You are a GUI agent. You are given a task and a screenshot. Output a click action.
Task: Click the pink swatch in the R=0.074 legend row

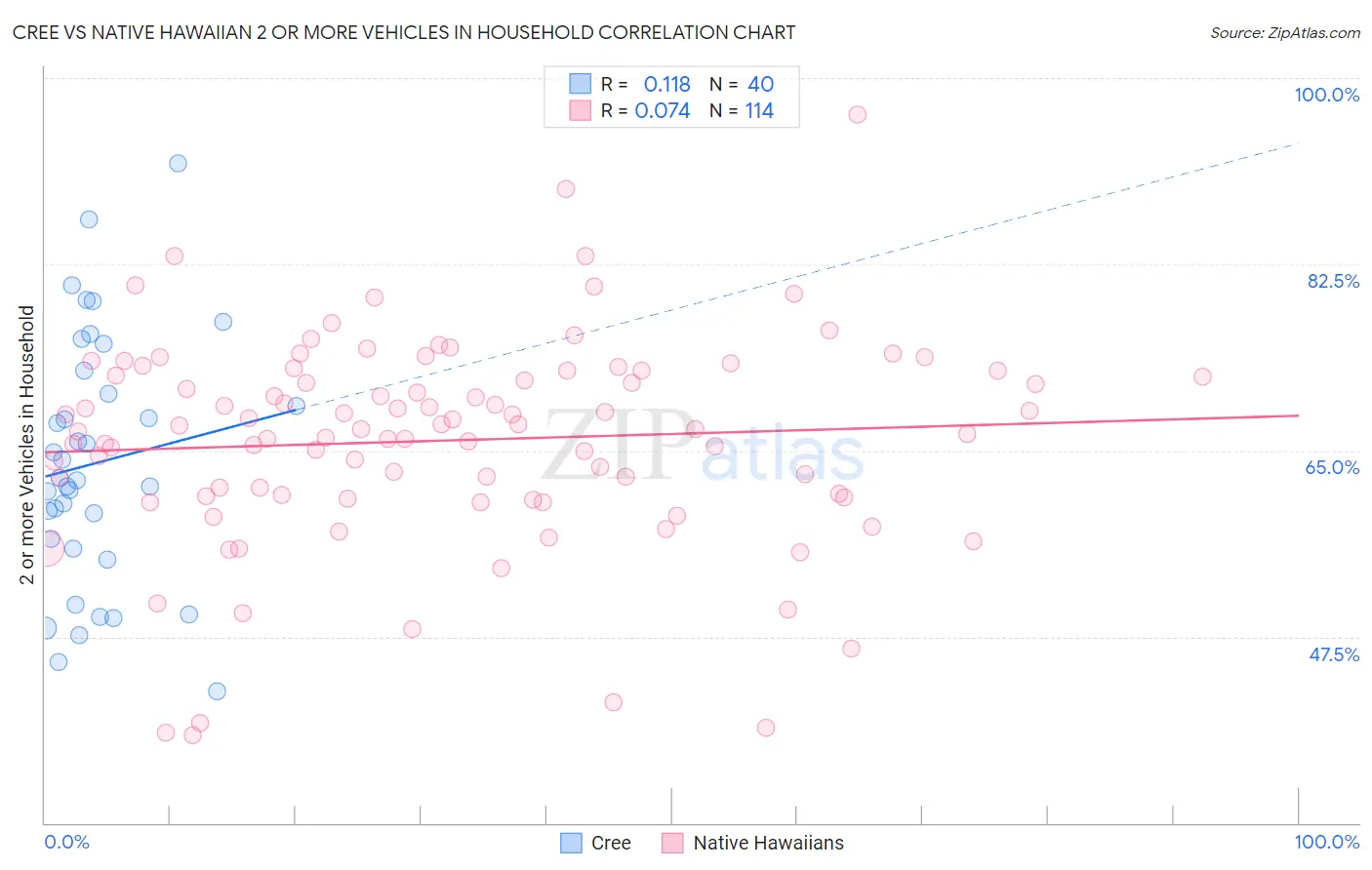581,110
